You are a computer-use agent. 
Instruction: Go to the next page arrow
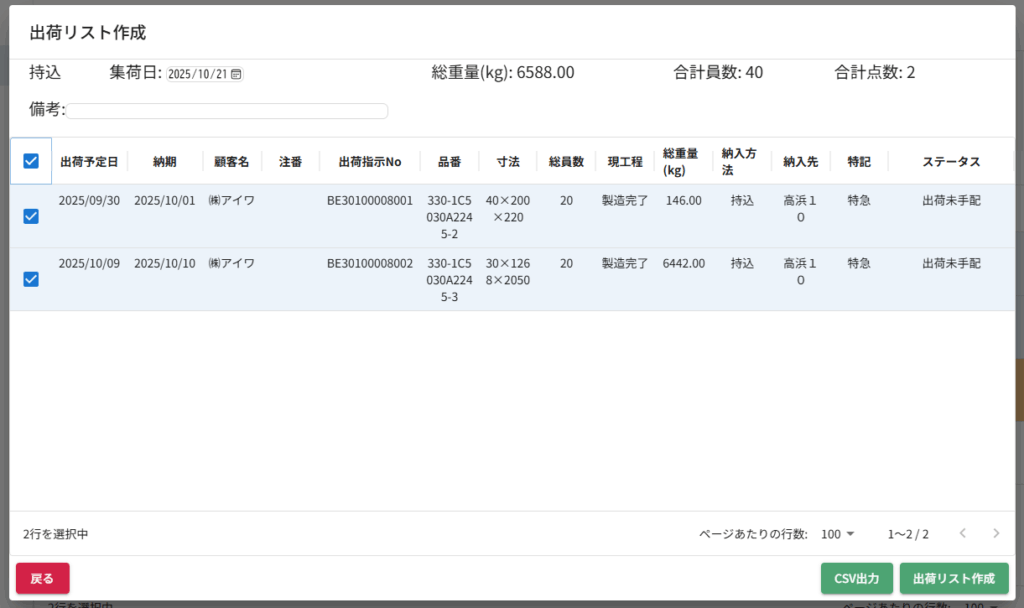coord(995,533)
